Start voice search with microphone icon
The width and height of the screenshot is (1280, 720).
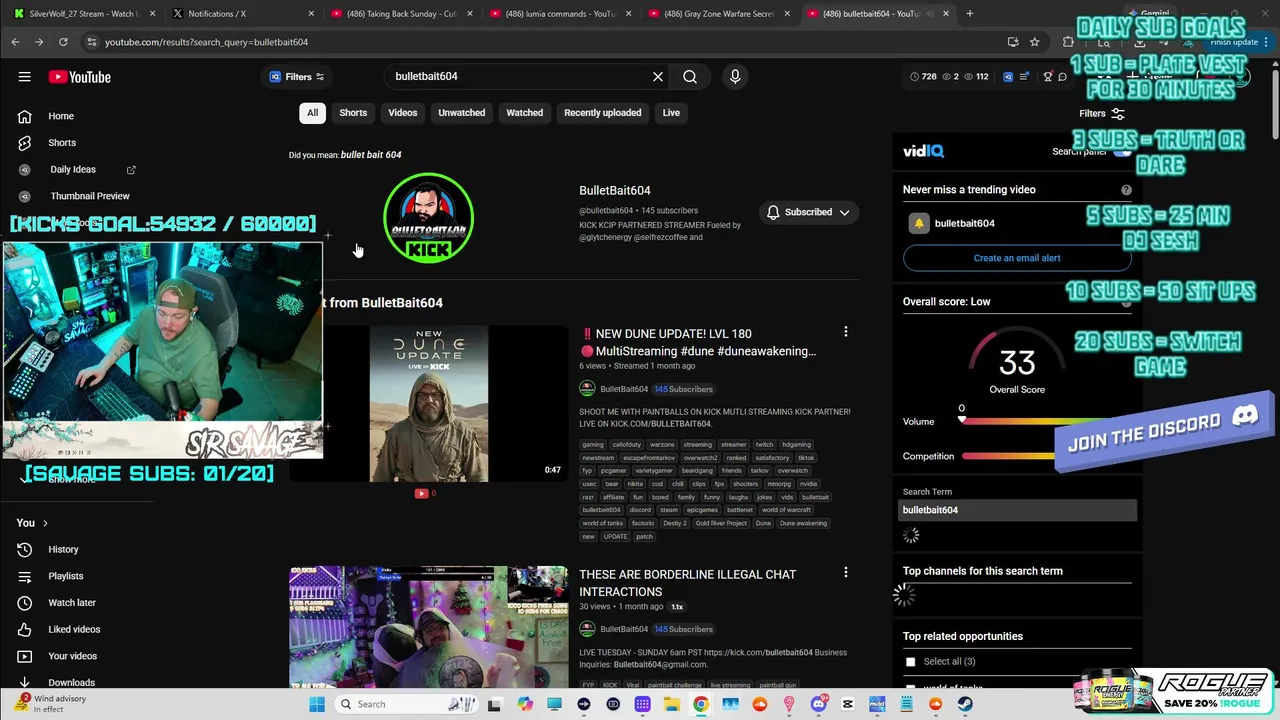click(735, 77)
